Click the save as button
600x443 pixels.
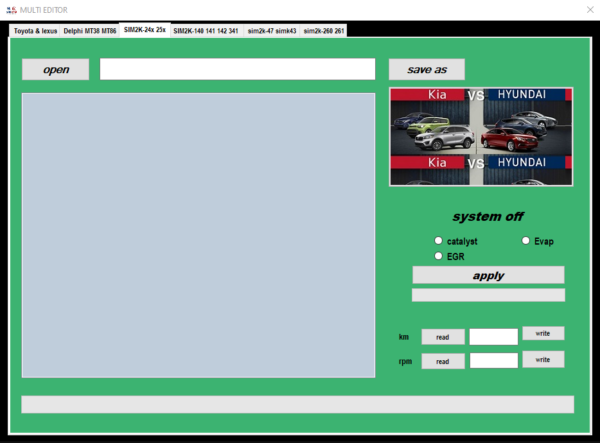(x=427, y=69)
